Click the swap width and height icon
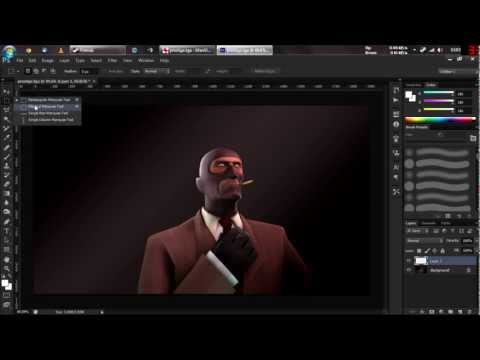 tap(208, 71)
